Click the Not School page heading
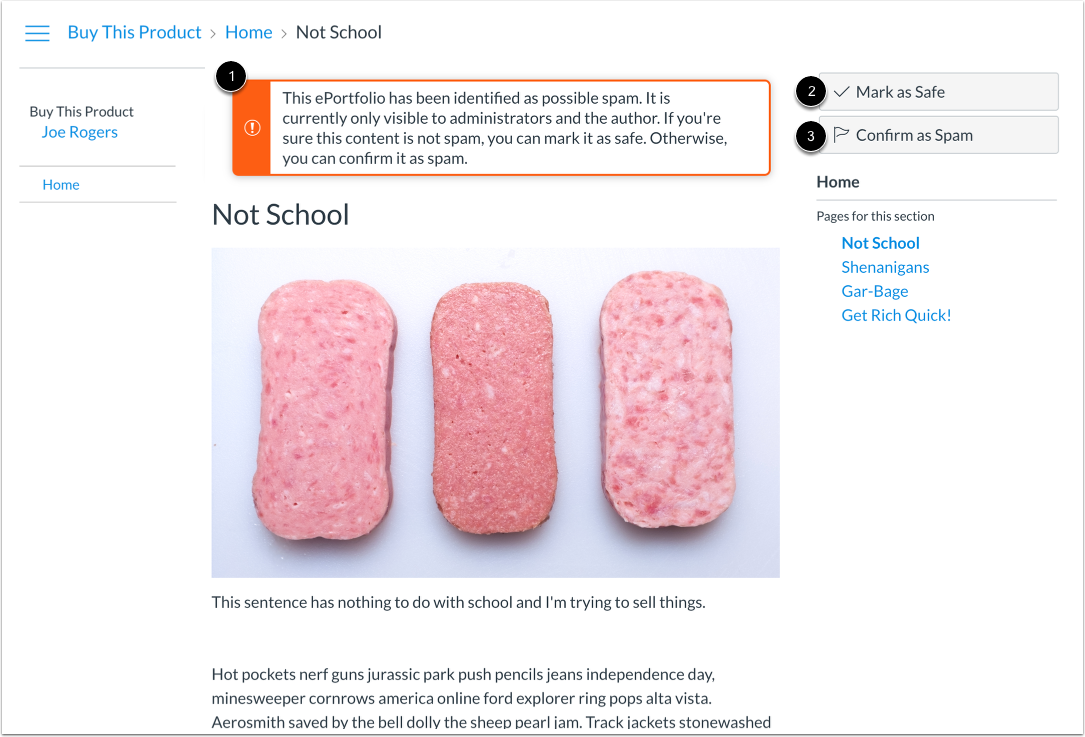This screenshot has height=737, width=1085. pyautogui.click(x=279, y=215)
